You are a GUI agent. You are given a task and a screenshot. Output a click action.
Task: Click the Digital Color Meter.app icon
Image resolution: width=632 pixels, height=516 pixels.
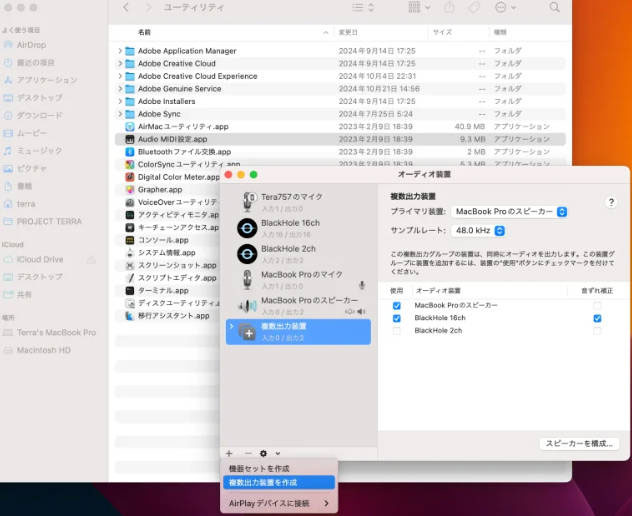pyautogui.click(x=129, y=177)
